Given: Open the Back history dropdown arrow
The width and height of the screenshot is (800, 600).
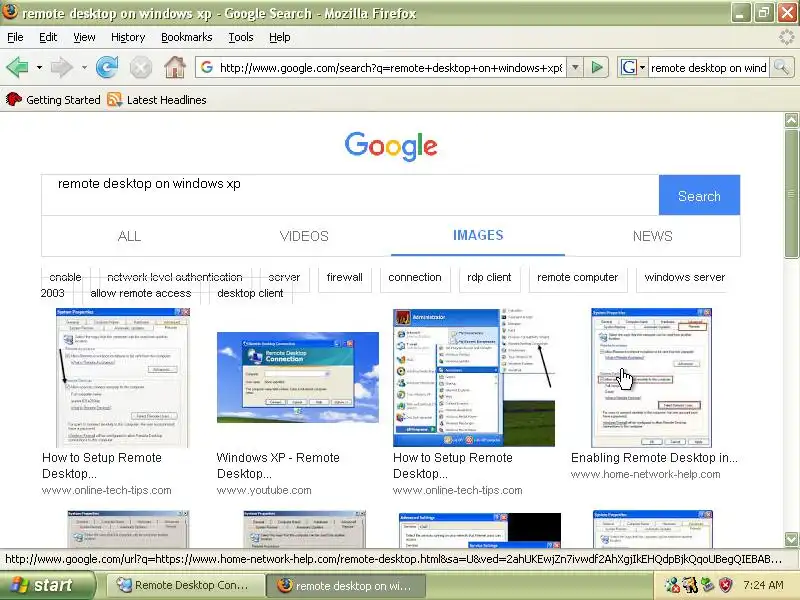Looking at the screenshot, I should point(39,67).
